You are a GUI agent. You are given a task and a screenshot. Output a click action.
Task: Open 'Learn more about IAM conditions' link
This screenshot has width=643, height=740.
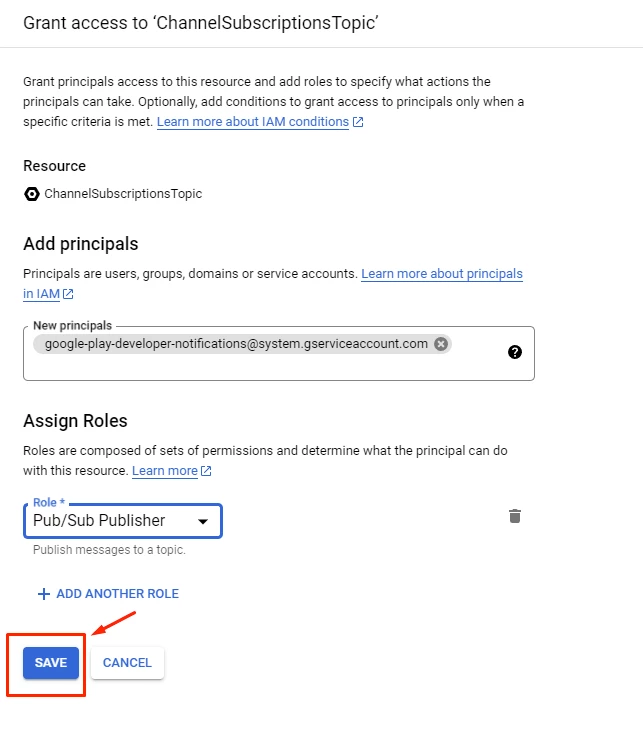pos(253,122)
